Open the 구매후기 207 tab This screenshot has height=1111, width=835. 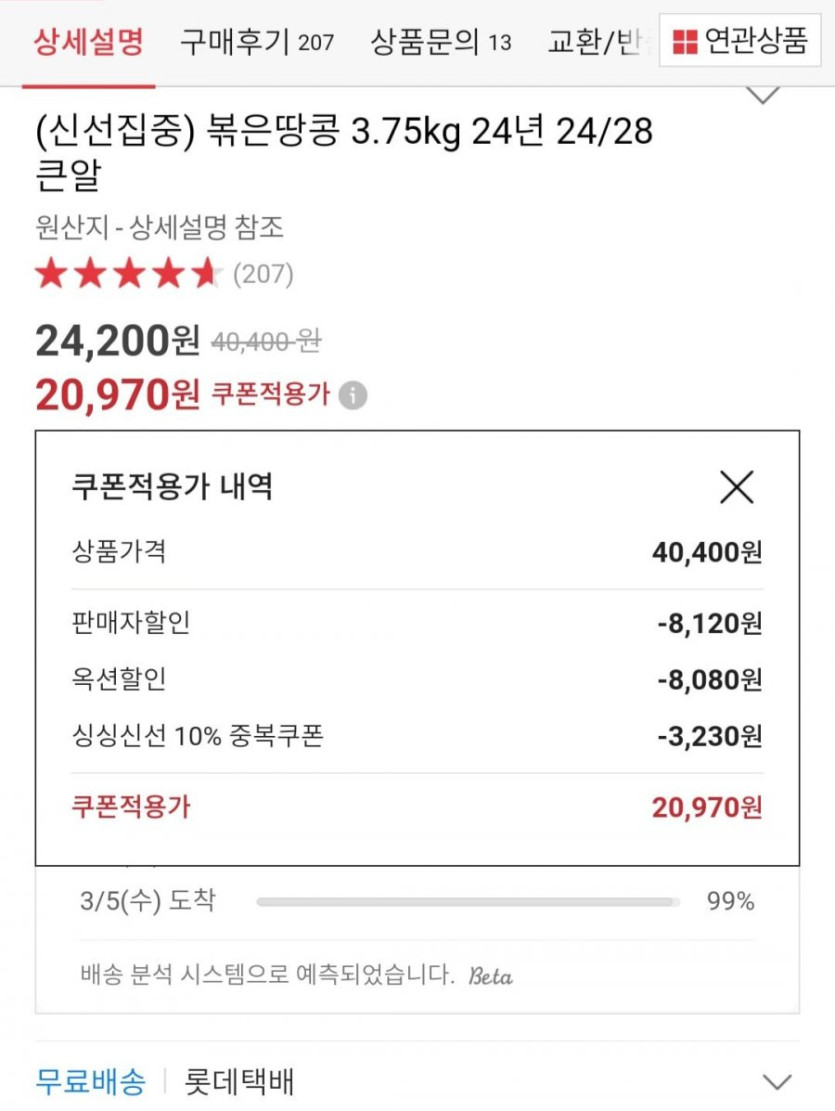pyautogui.click(x=257, y=42)
